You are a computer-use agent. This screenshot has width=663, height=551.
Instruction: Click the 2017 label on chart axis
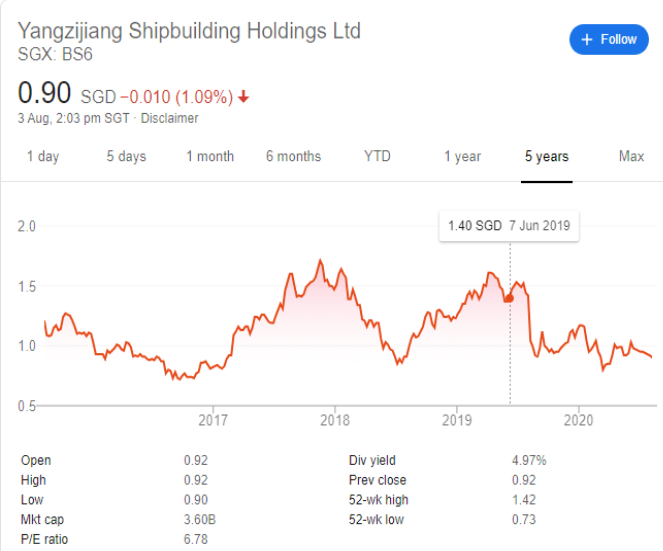213,420
